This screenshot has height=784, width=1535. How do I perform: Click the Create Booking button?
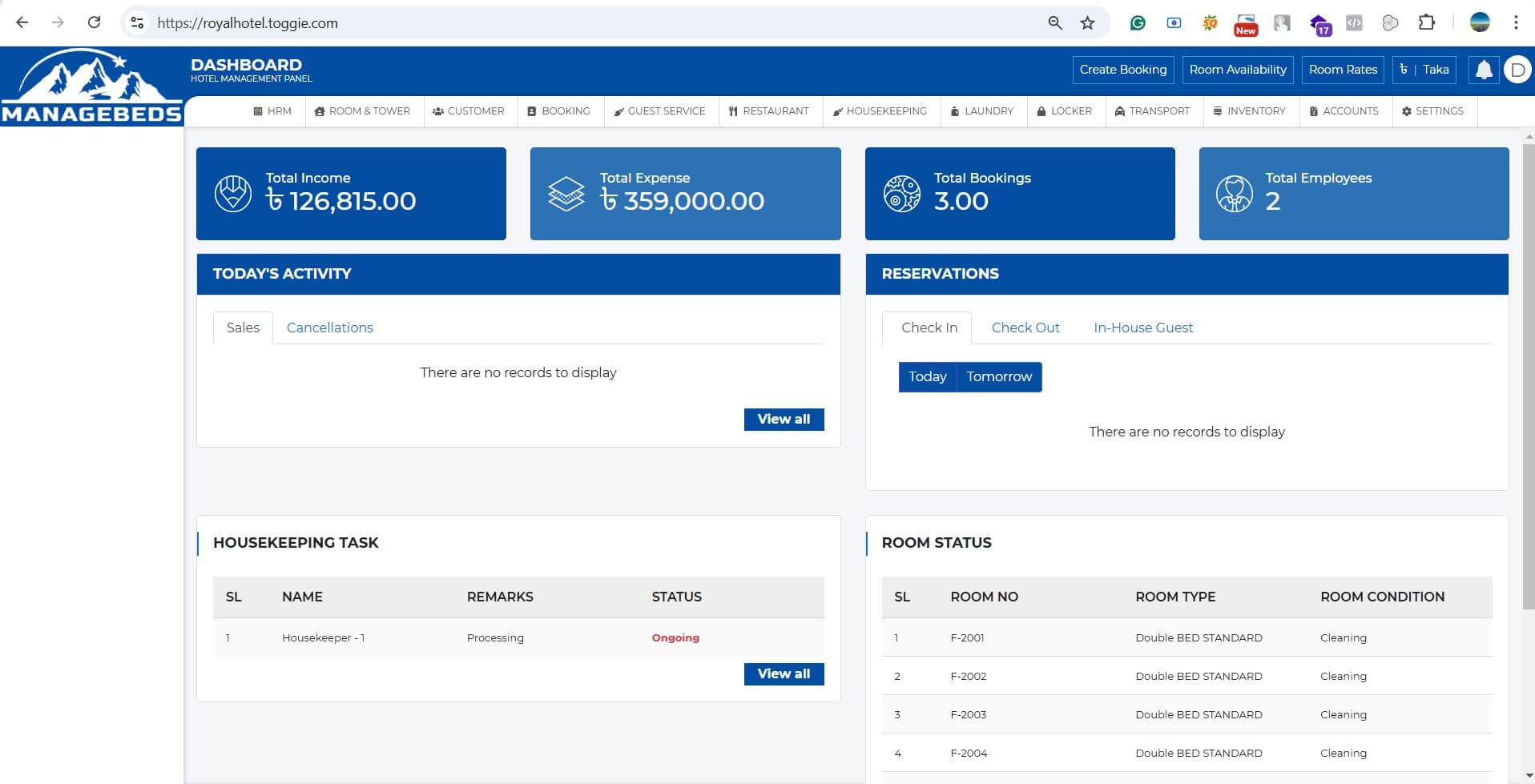pos(1122,70)
